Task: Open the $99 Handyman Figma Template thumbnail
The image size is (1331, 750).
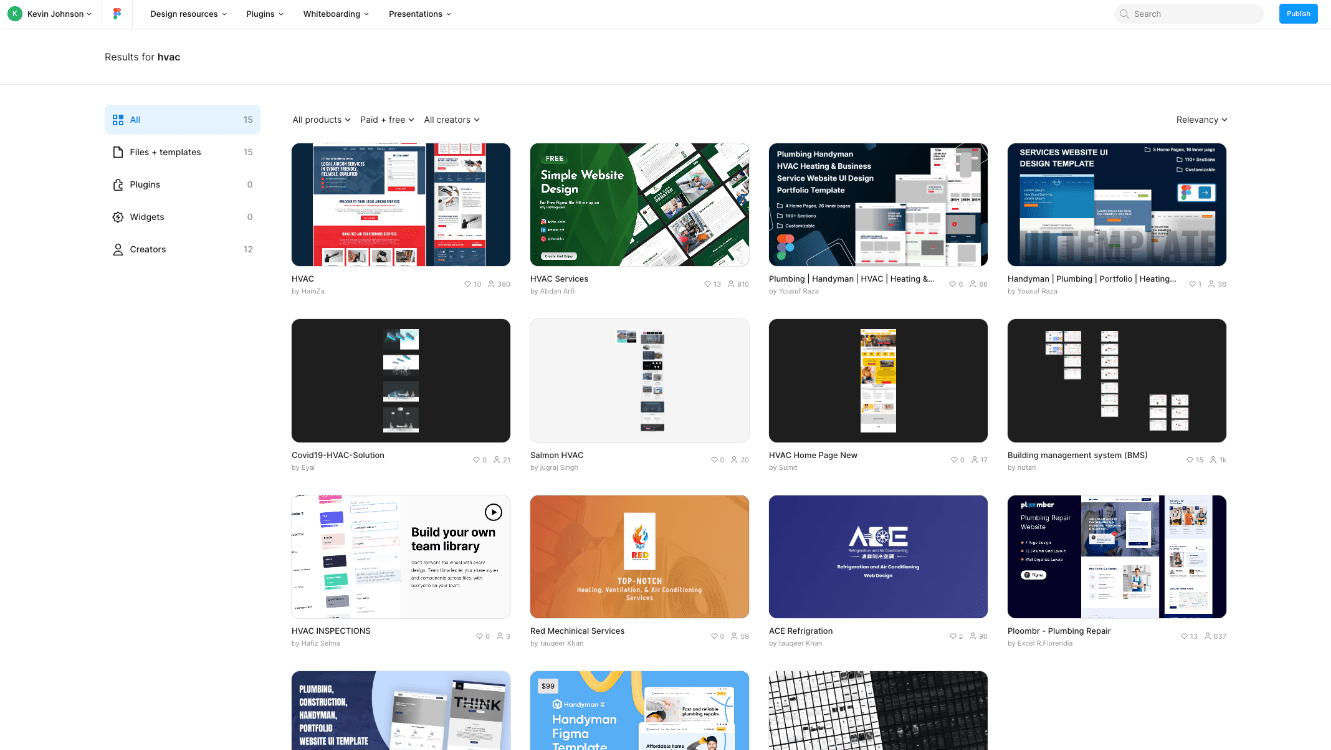Action: point(639,710)
